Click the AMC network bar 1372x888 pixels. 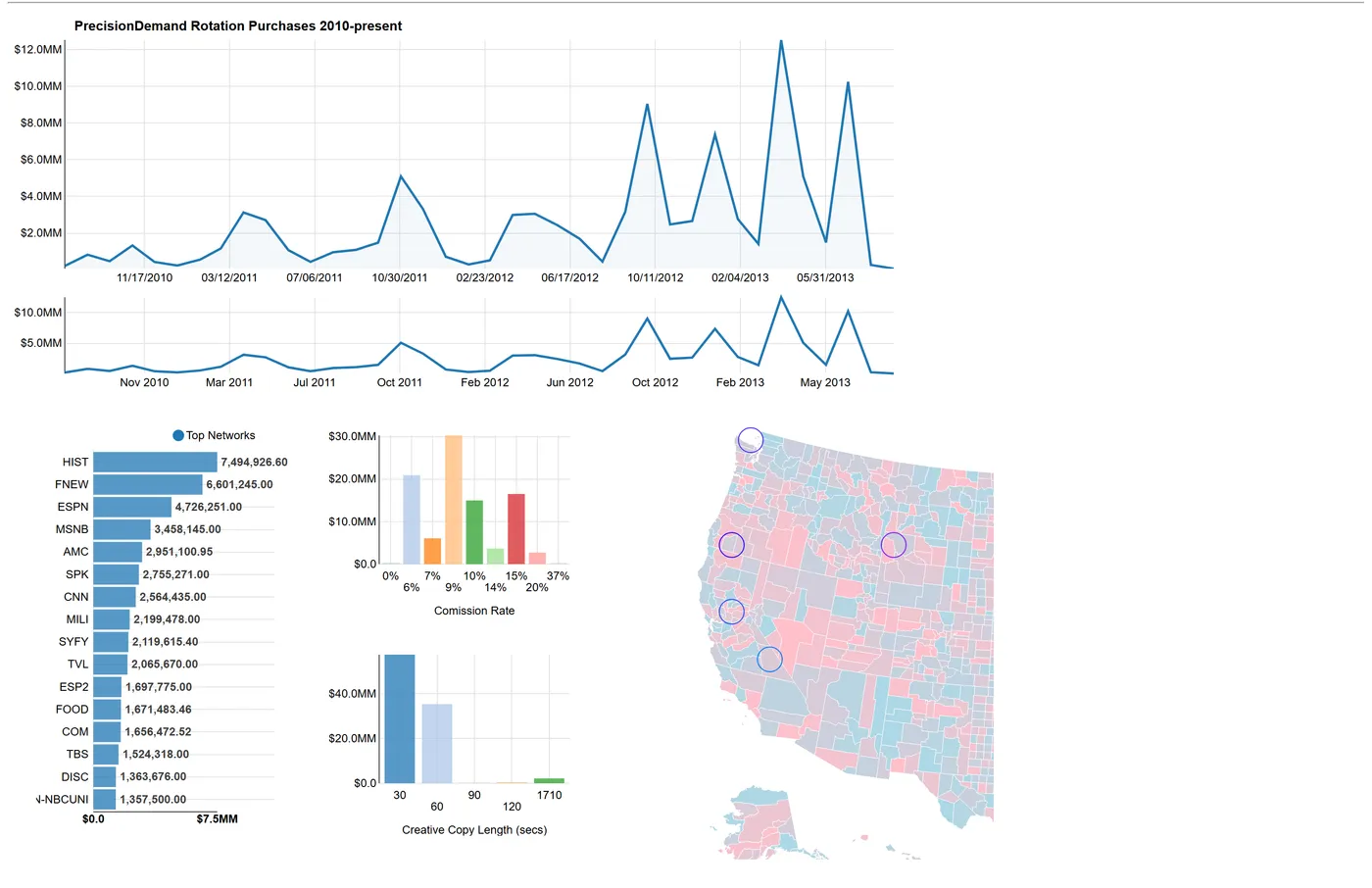click(118, 552)
